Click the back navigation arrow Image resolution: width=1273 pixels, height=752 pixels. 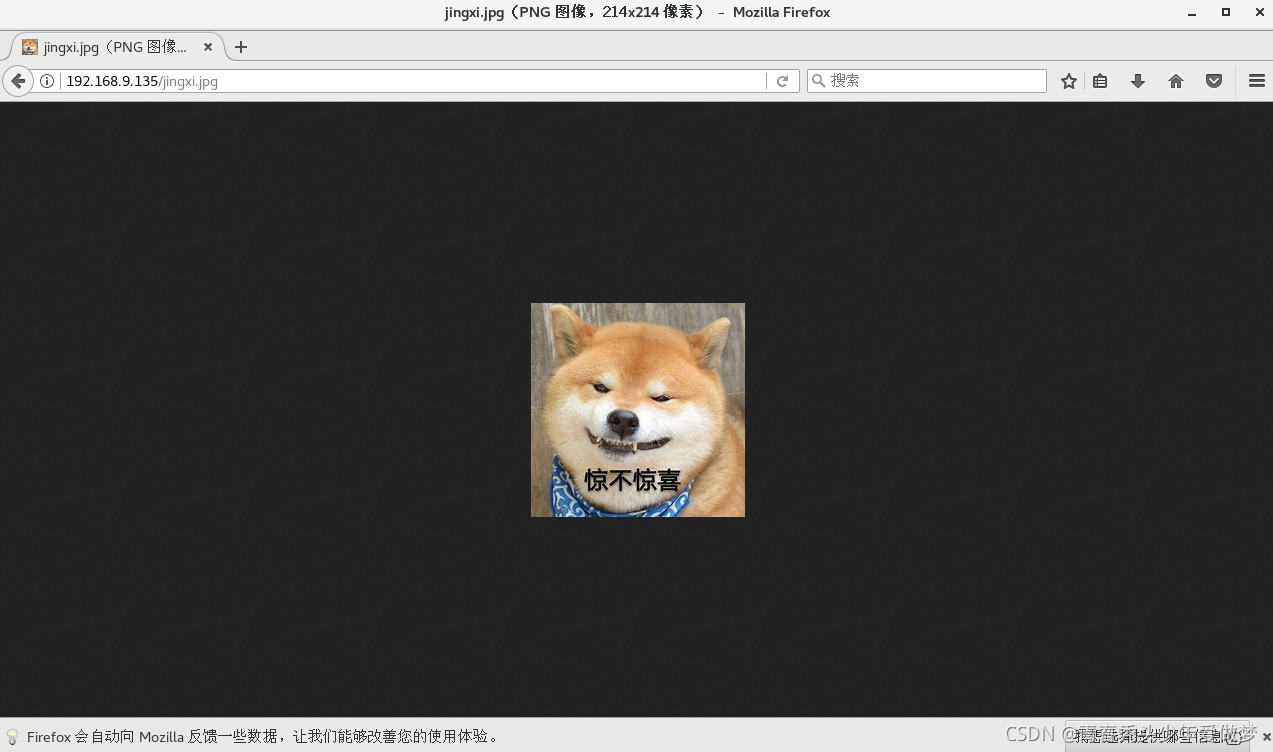(18, 80)
